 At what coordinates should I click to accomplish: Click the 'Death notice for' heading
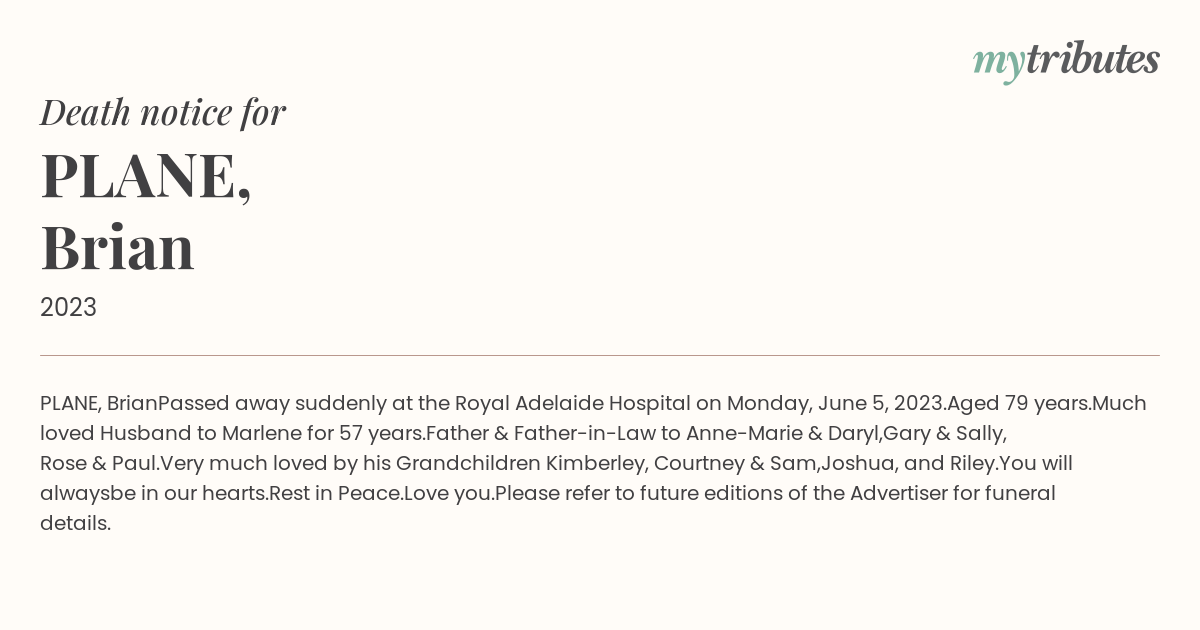[163, 112]
